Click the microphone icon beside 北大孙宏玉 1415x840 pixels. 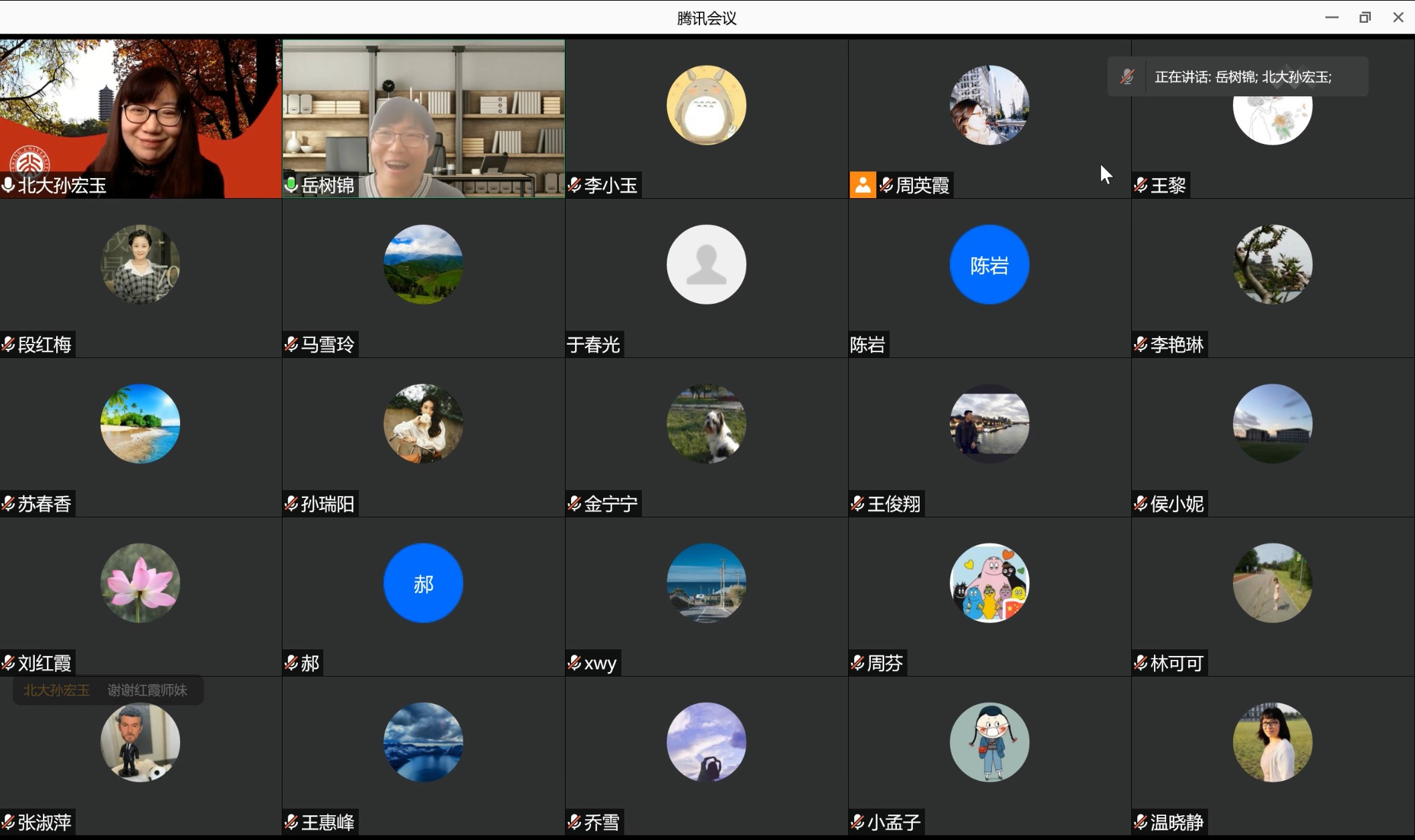pos(8,185)
